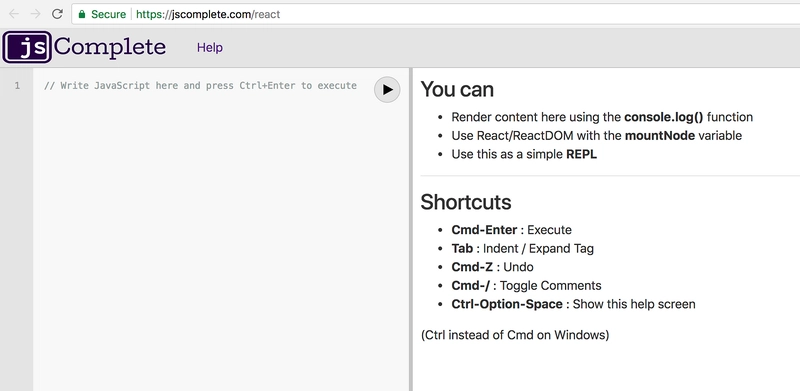Select line number 1 in the gutter
800x391 pixels.
point(17,86)
